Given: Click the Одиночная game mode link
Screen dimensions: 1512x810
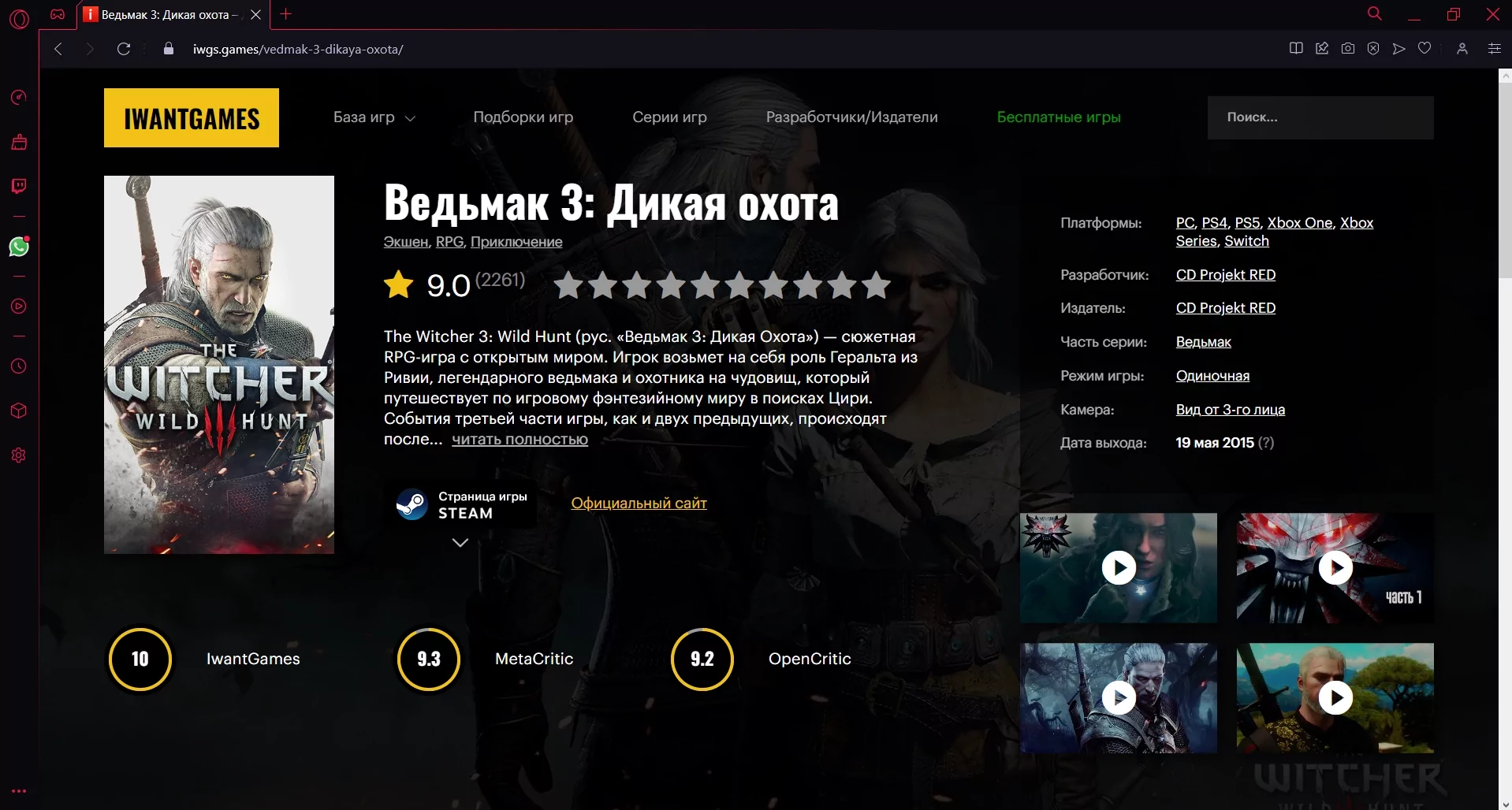Looking at the screenshot, I should (x=1212, y=376).
